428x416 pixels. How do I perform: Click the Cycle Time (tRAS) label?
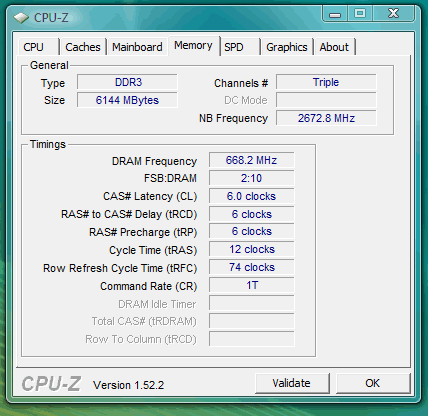click(153, 250)
